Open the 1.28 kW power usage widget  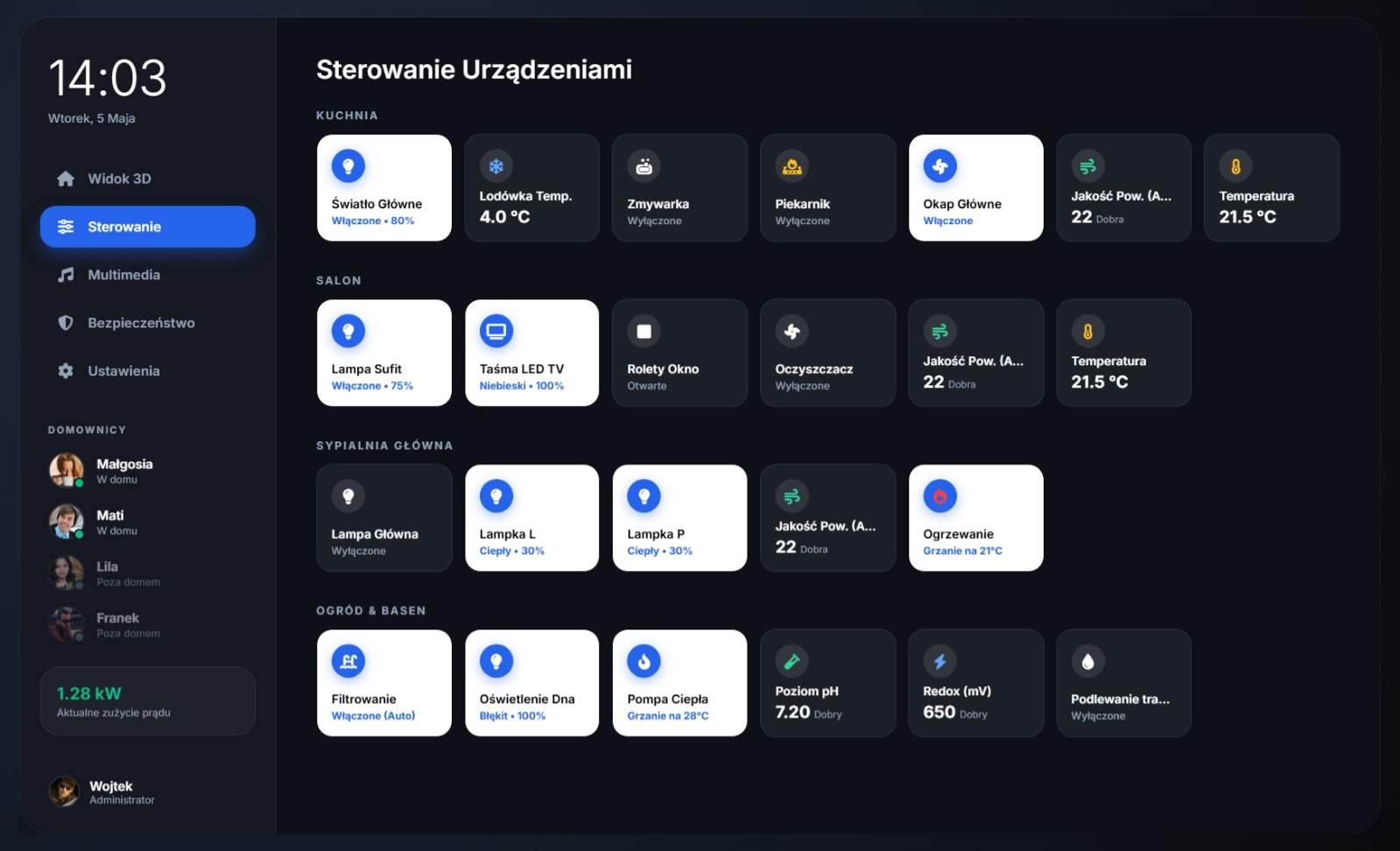click(x=147, y=701)
